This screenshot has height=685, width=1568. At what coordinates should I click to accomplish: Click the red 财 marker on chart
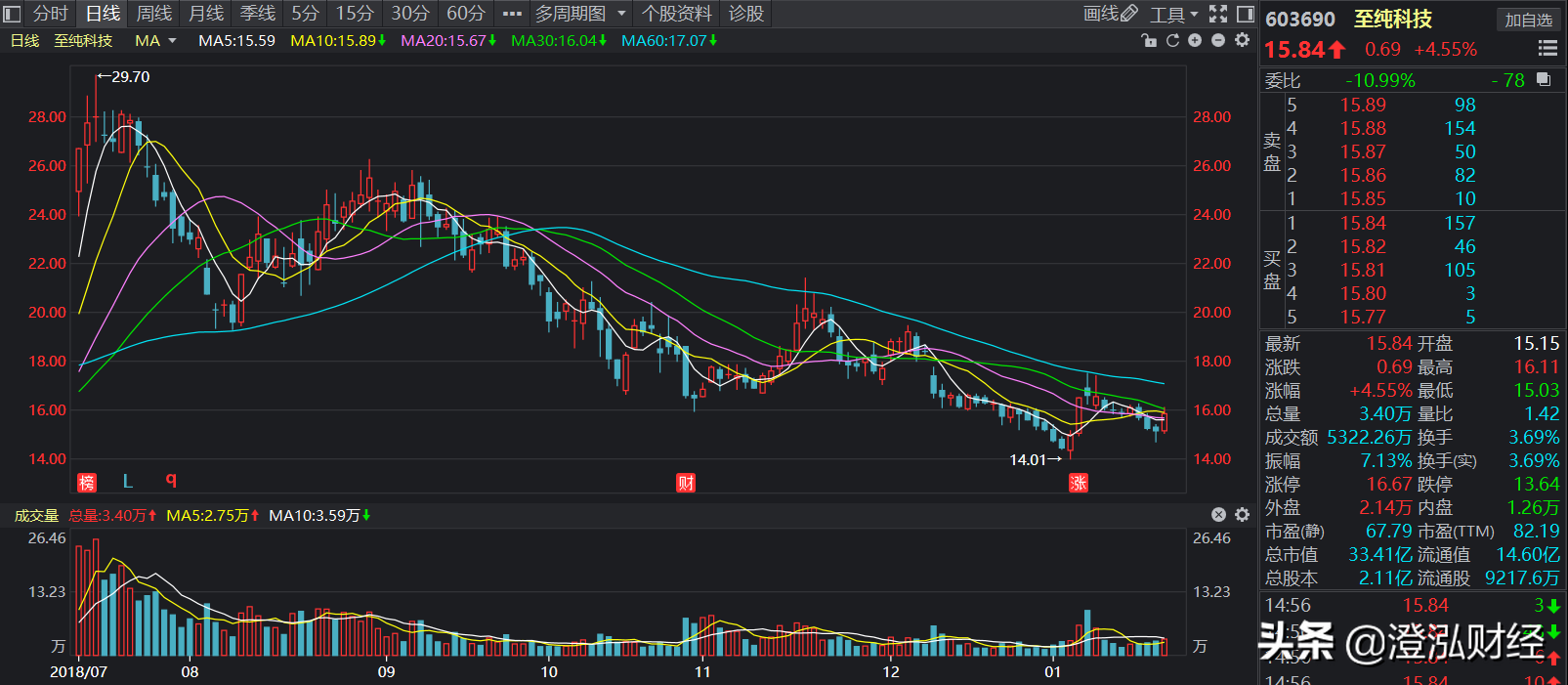(686, 483)
